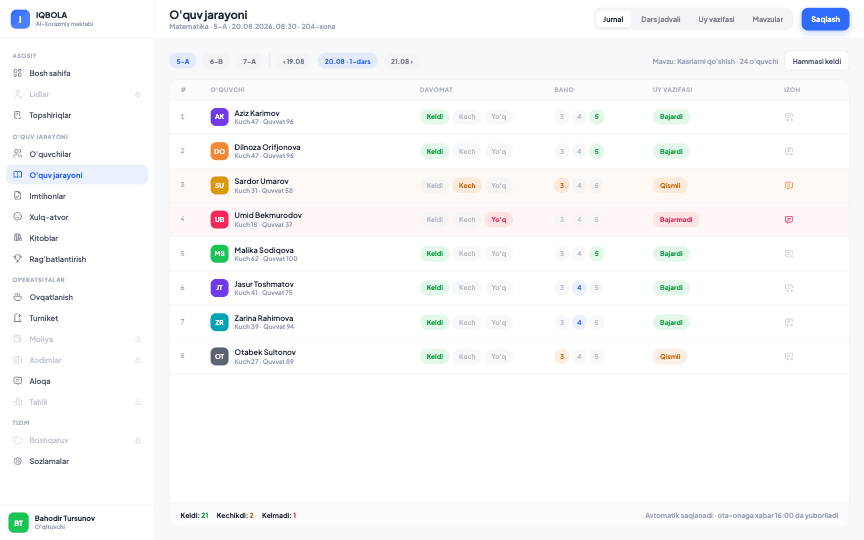Click the Hammasi keldi button
This screenshot has width=864, height=540.
[x=817, y=61]
